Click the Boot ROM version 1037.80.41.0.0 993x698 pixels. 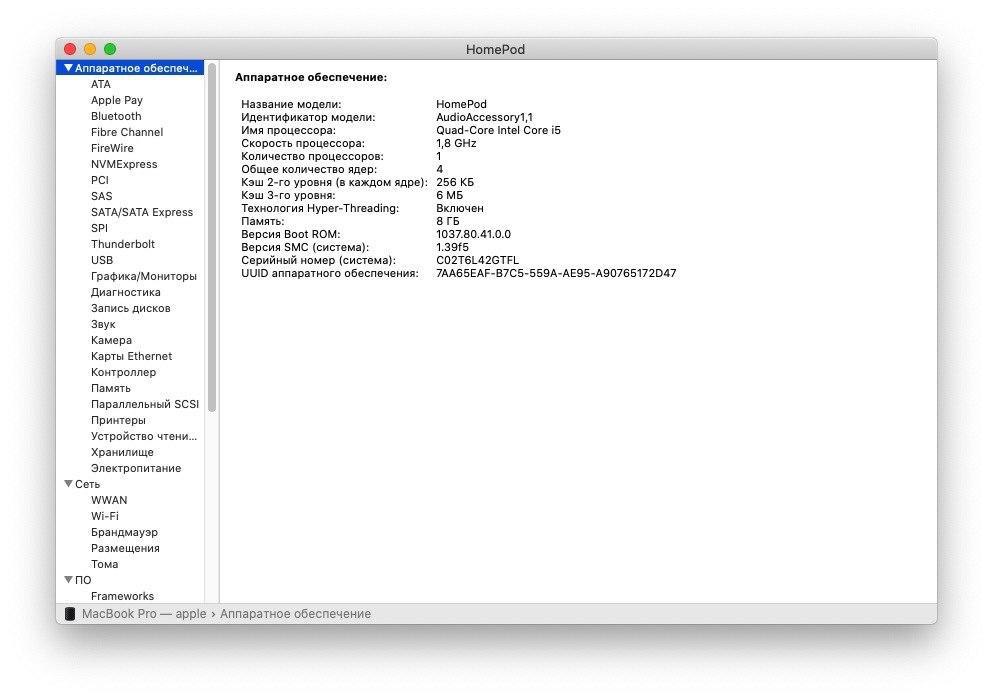pos(473,234)
